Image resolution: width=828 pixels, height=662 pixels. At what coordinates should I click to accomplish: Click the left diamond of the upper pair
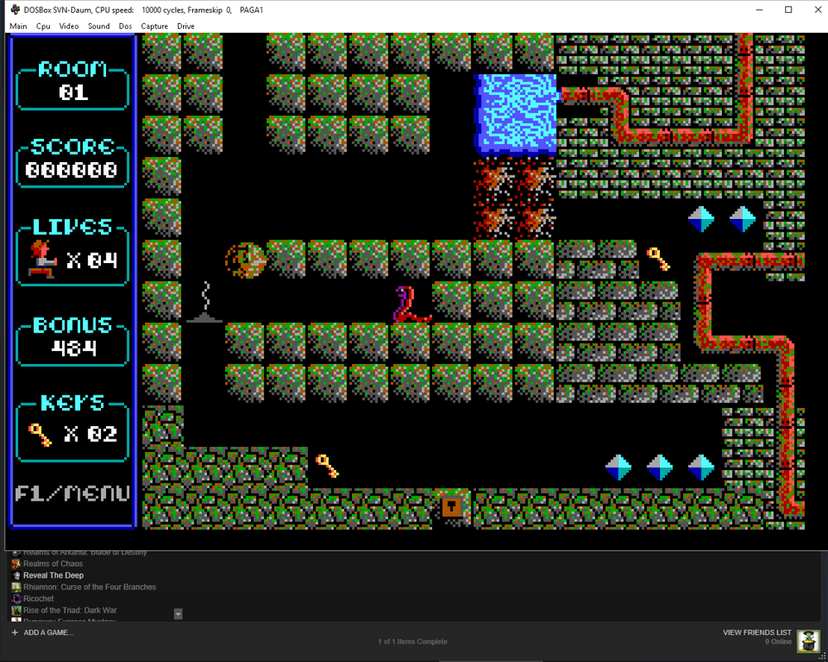tap(701, 219)
